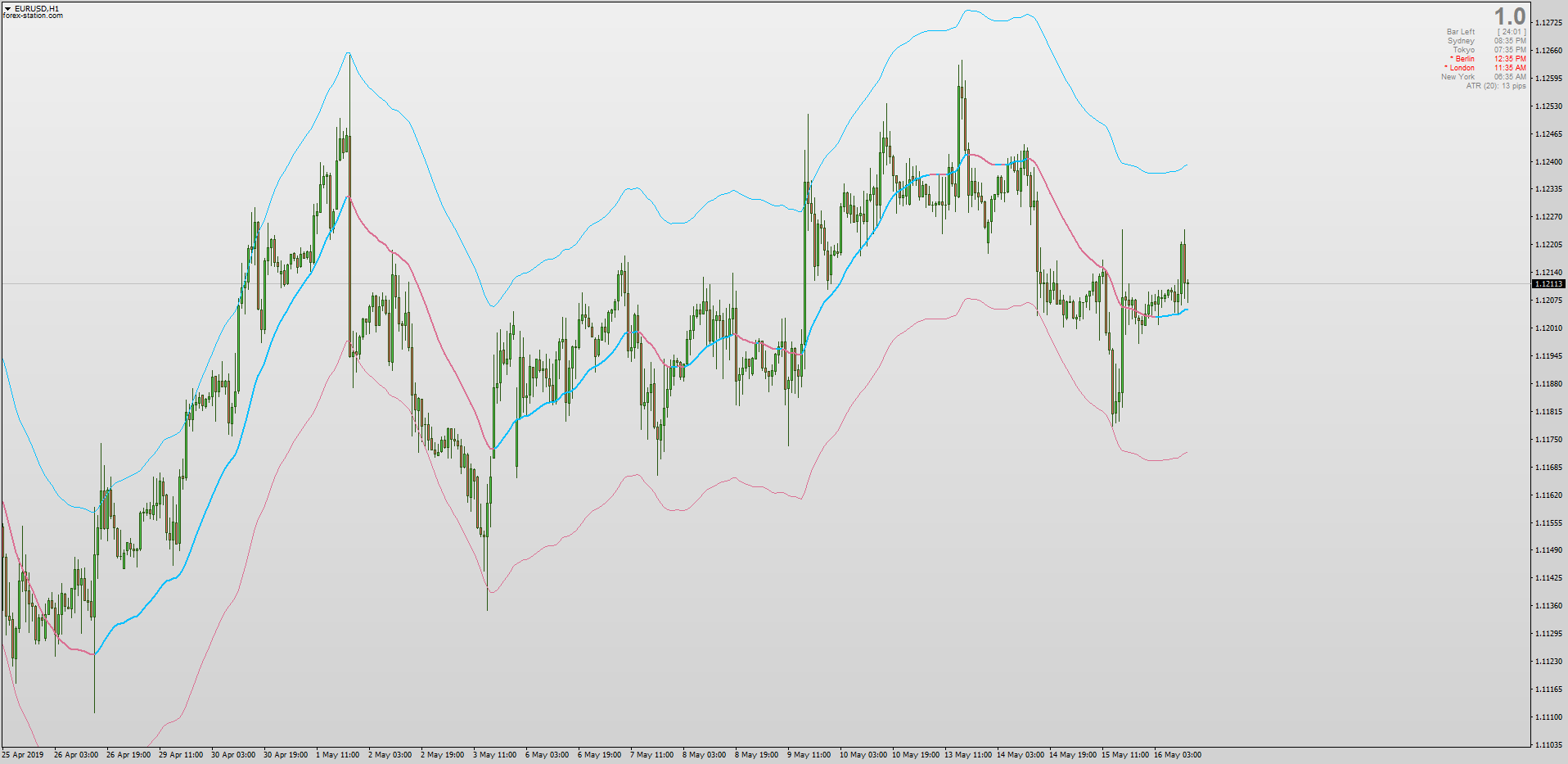Image resolution: width=1568 pixels, height=764 pixels.
Task: Click the forex-station.com text under the symbol
Action: pyautogui.click(x=33, y=16)
